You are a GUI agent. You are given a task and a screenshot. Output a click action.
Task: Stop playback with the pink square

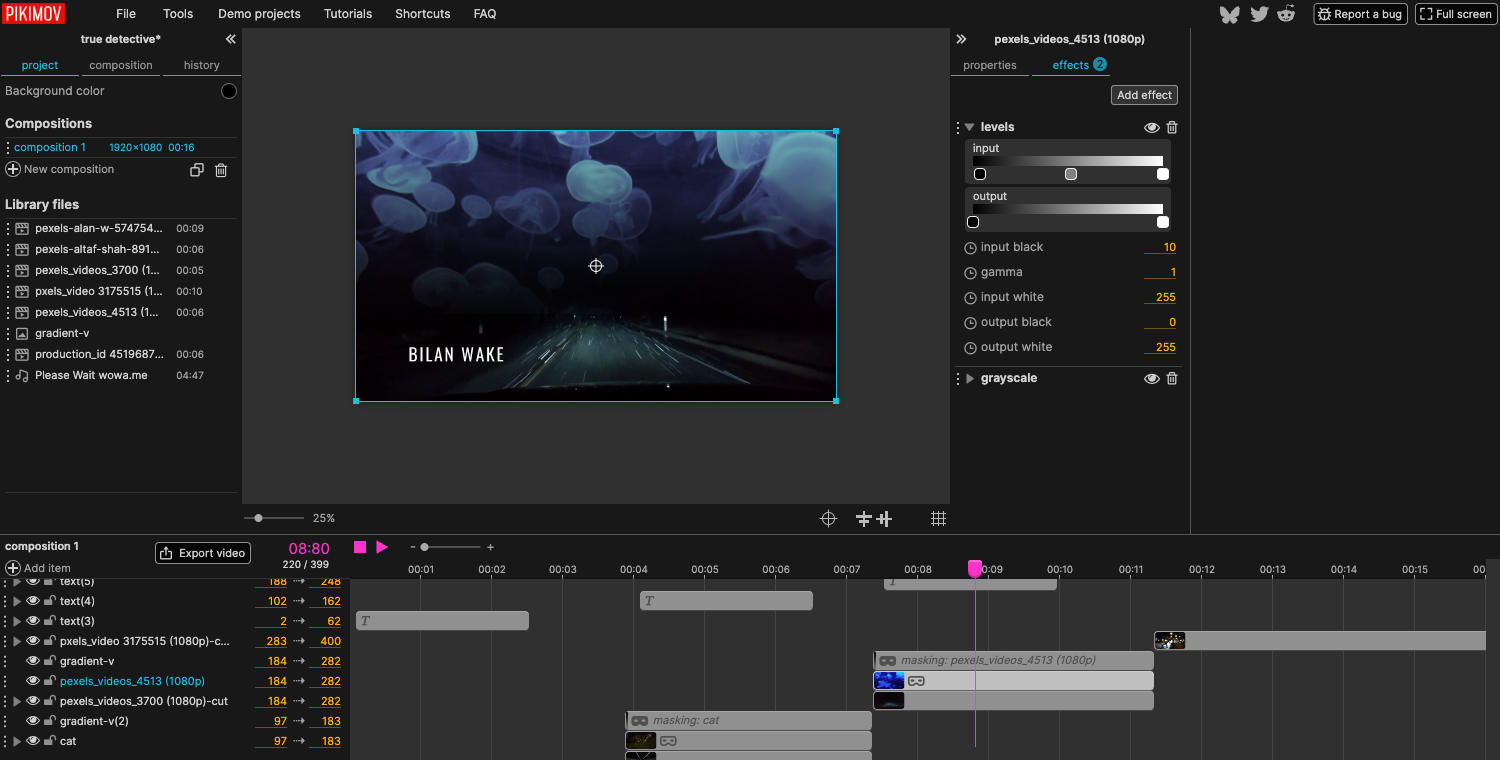pyautogui.click(x=360, y=547)
